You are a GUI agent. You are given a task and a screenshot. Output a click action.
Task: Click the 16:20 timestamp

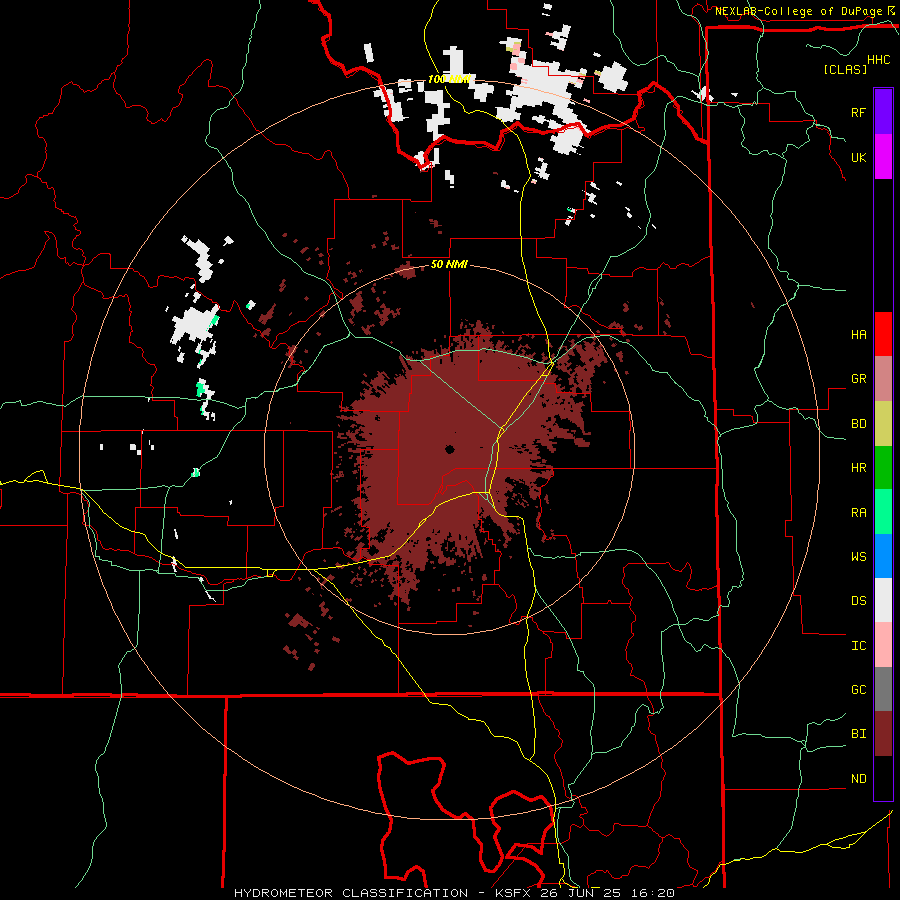tap(654, 893)
